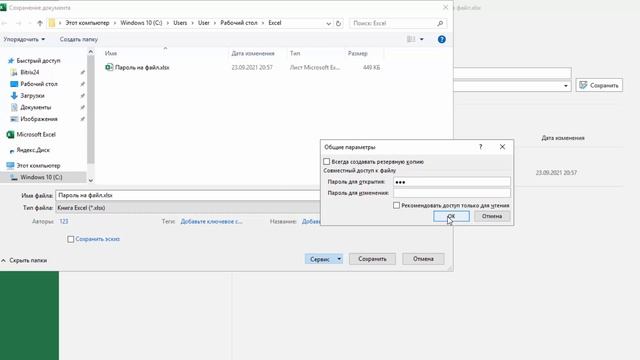Enable always create backup copy checkbox
The width and height of the screenshot is (640, 360).
point(327,162)
